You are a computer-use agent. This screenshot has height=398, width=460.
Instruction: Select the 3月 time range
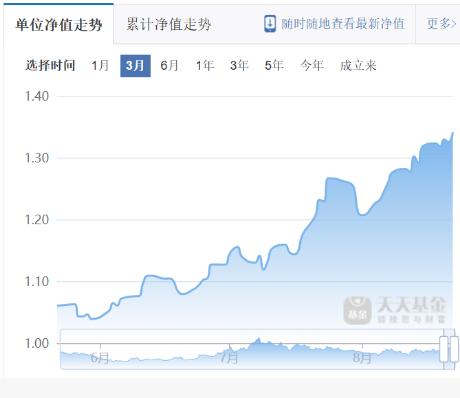click(135, 66)
